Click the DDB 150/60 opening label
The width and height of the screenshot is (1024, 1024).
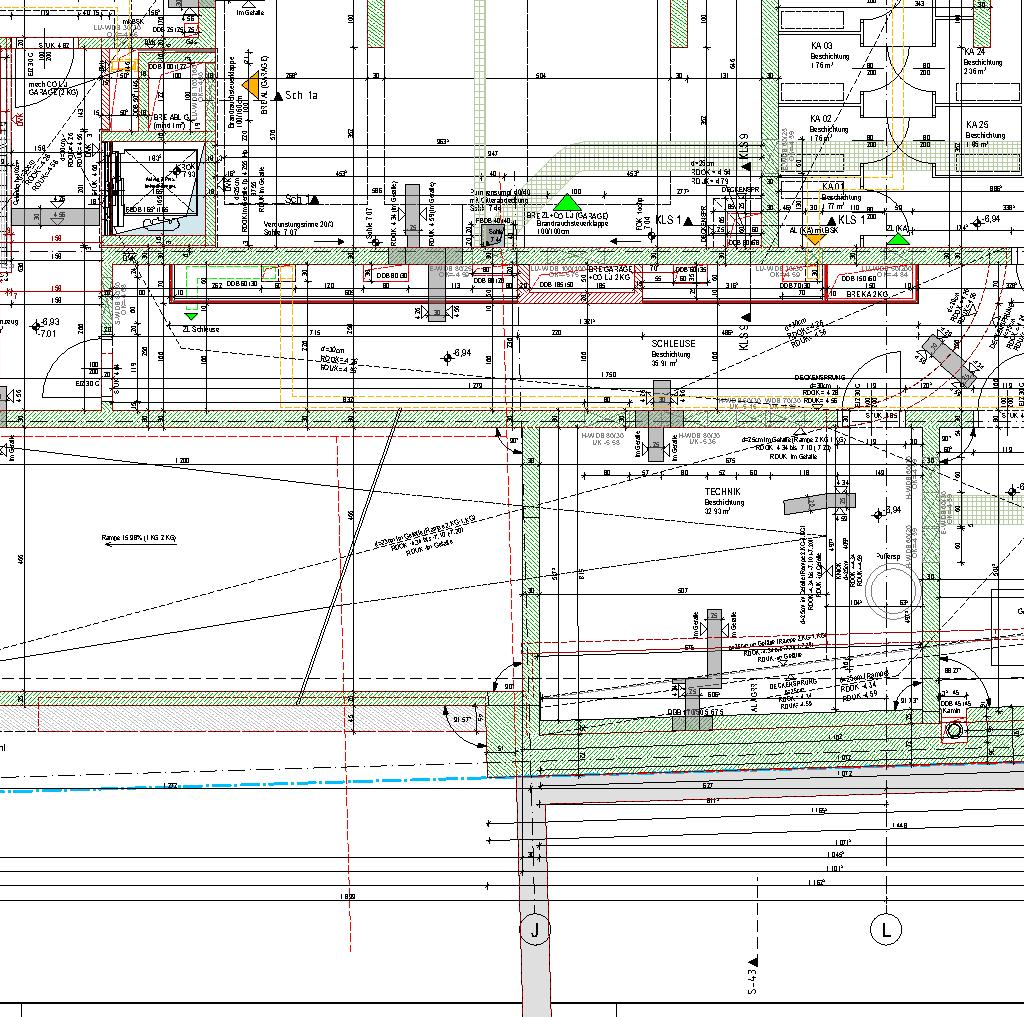click(859, 279)
